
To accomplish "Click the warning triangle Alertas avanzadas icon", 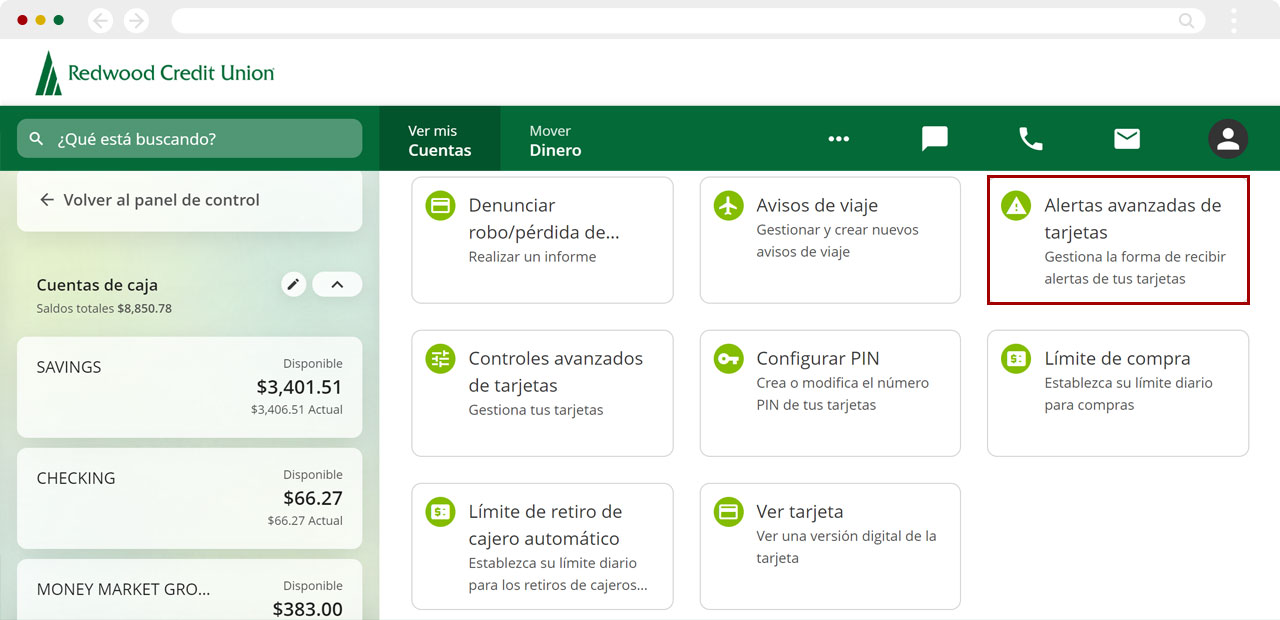I will click(1016, 206).
